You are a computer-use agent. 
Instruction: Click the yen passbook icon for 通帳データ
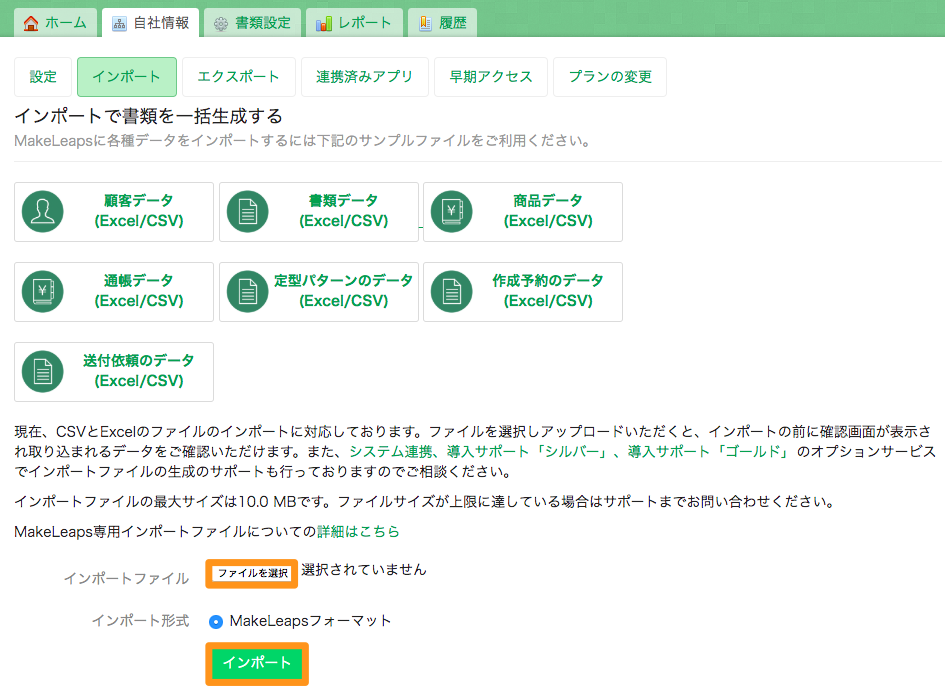[43, 292]
